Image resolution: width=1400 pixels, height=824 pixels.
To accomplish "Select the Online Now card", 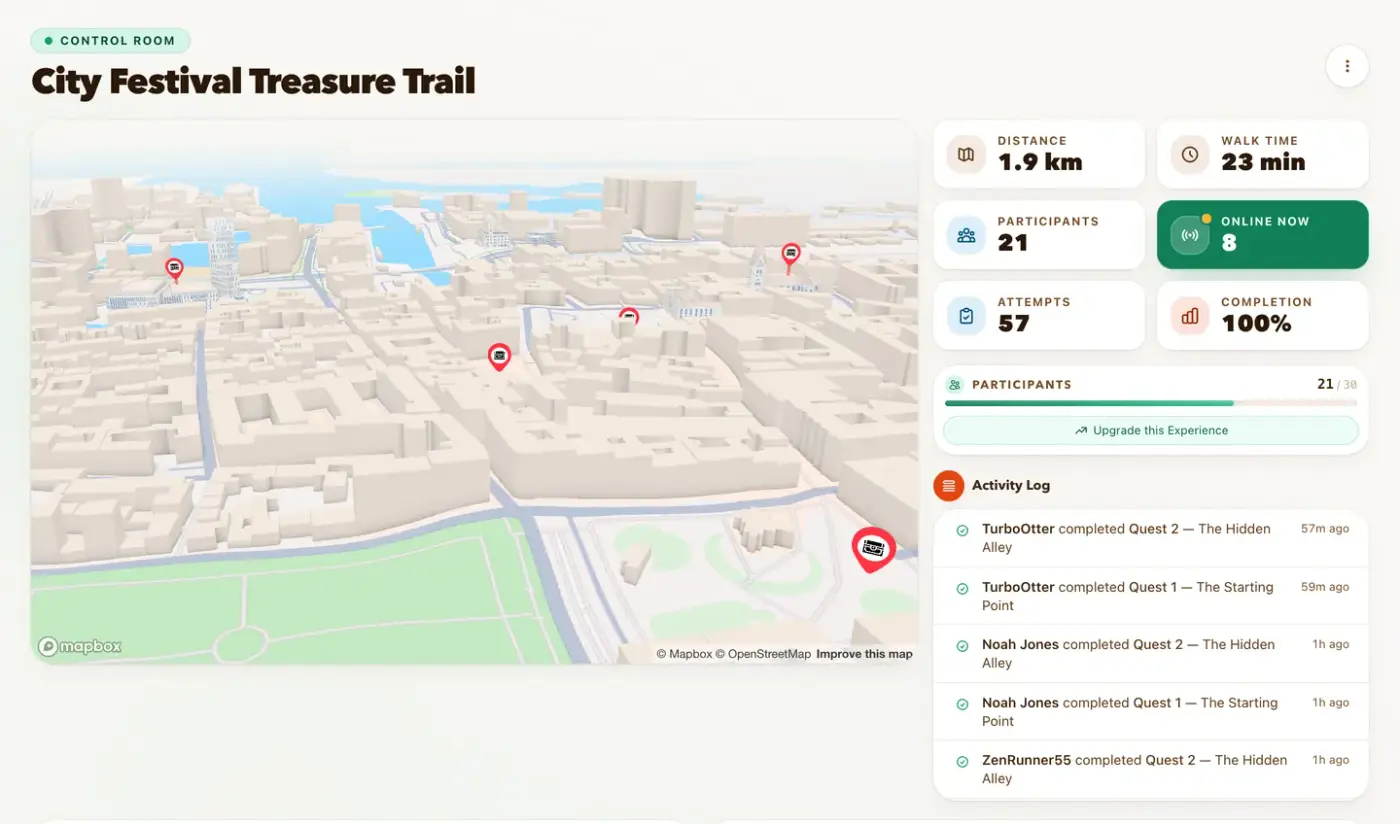I will click(x=1262, y=235).
